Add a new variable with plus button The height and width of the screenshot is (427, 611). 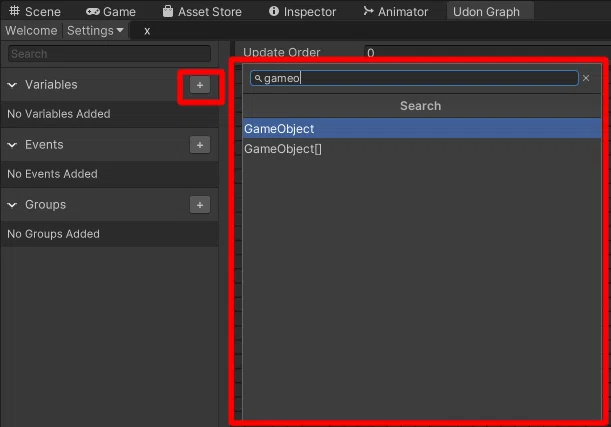(200, 85)
